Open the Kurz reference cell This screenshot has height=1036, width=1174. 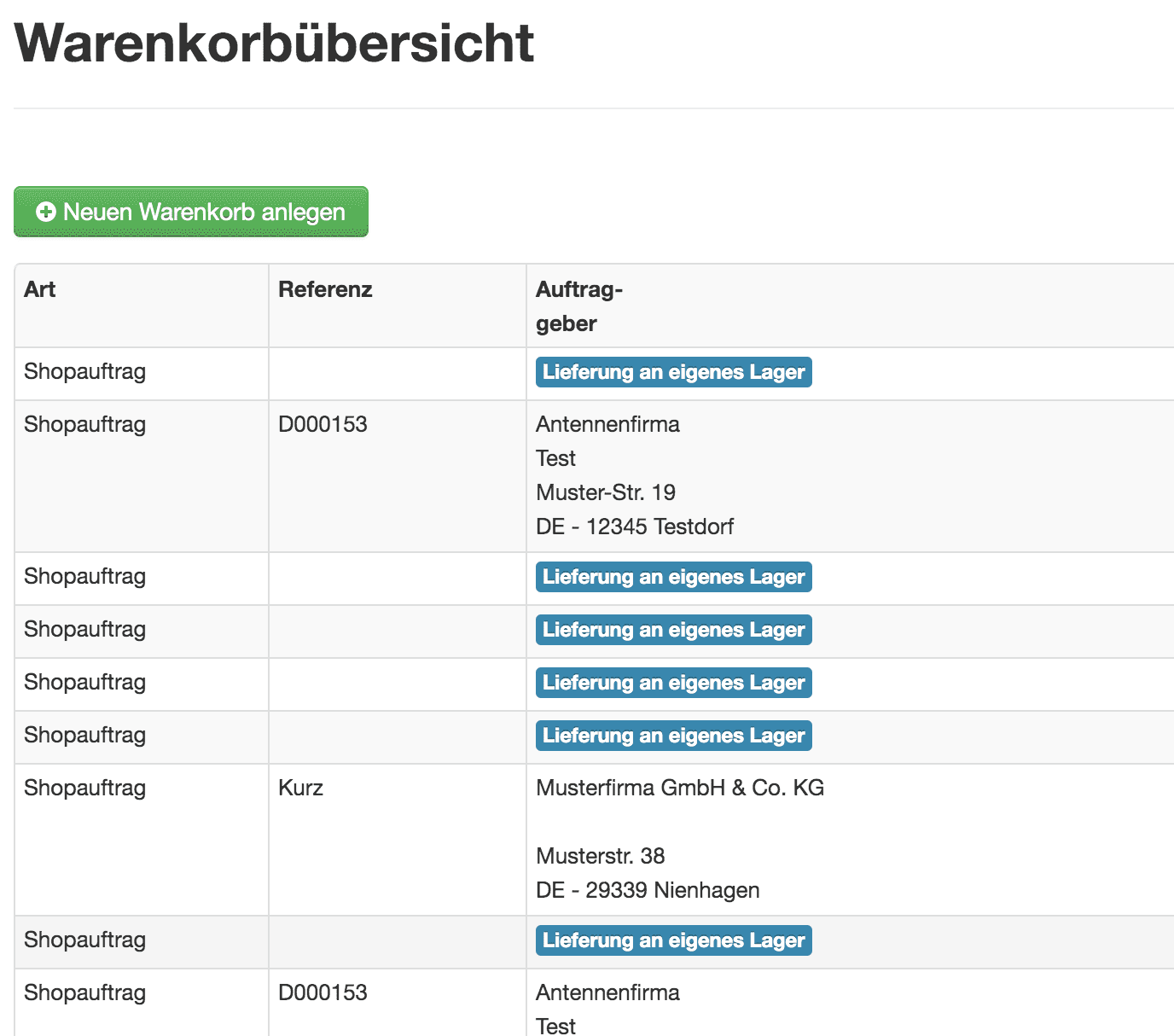(x=300, y=788)
